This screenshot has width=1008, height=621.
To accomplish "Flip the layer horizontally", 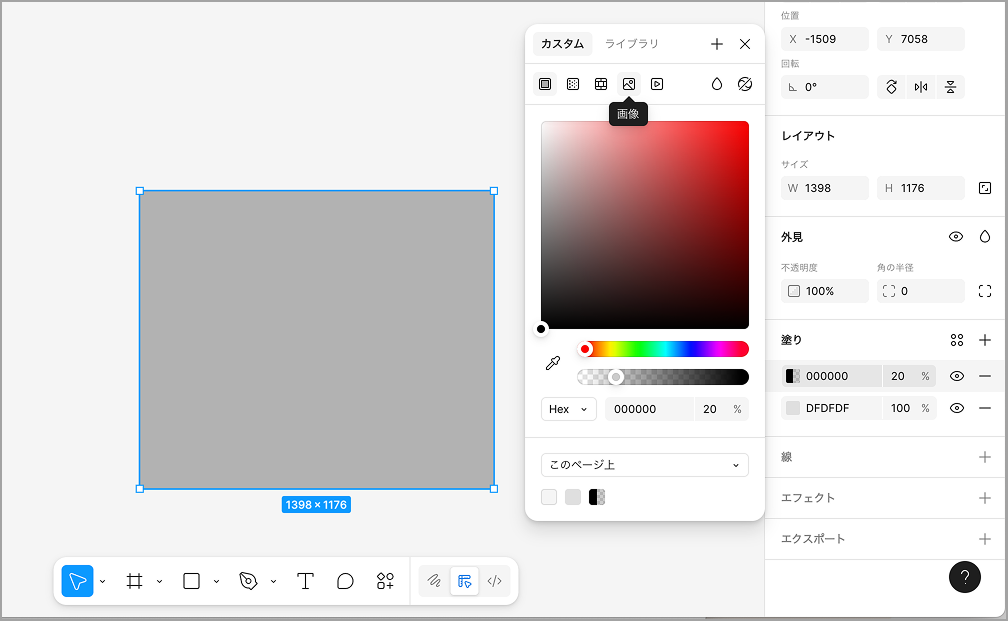I will pos(920,87).
